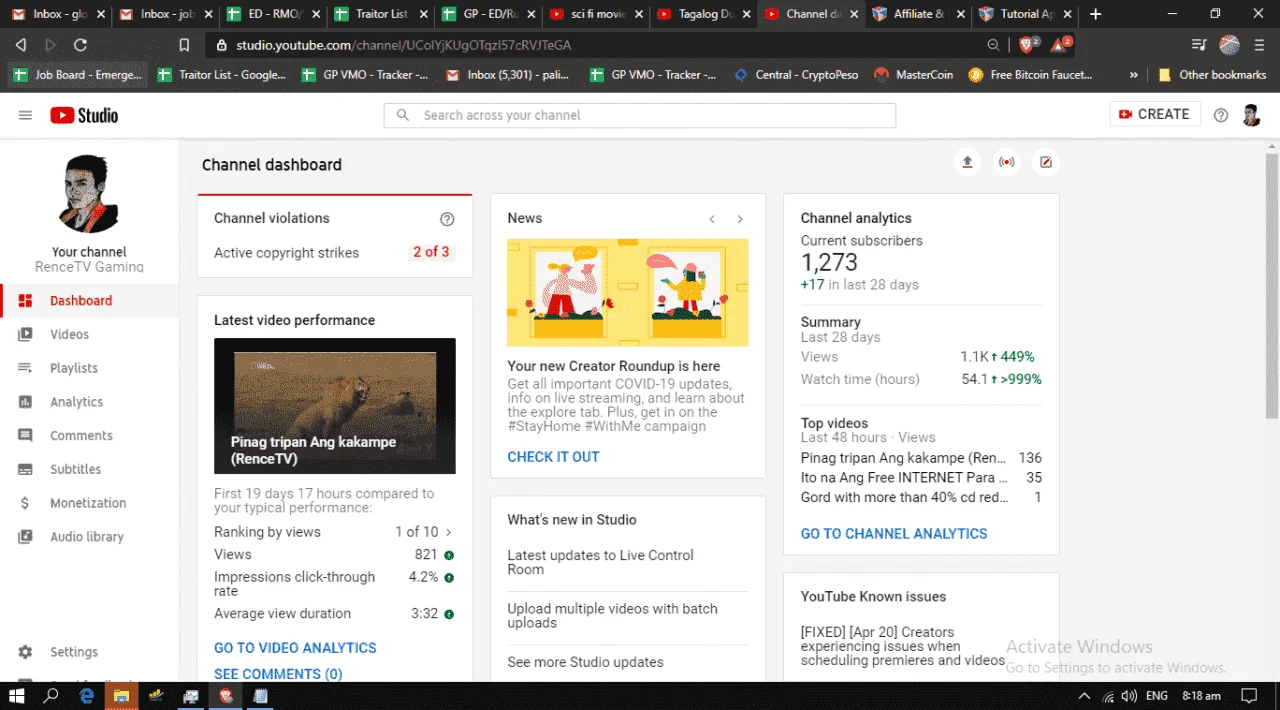Open the notification center icon

click(x=1249, y=696)
